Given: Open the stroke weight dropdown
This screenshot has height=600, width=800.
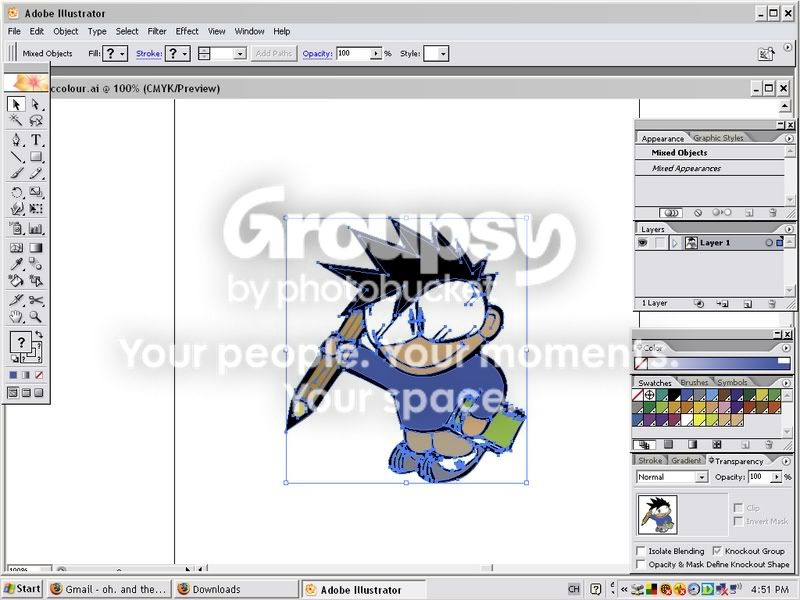Looking at the screenshot, I should point(240,54).
